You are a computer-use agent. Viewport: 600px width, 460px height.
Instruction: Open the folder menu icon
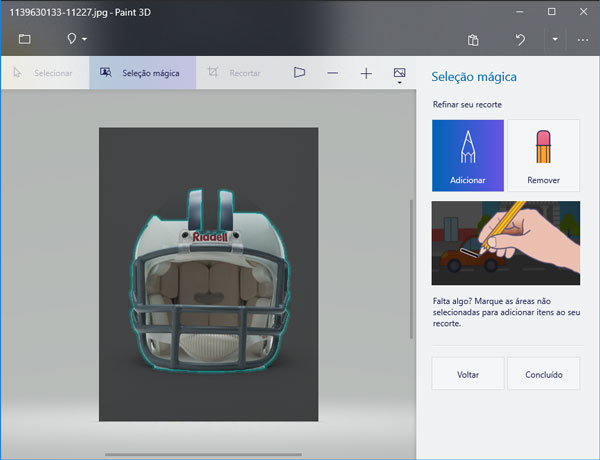click(24, 39)
